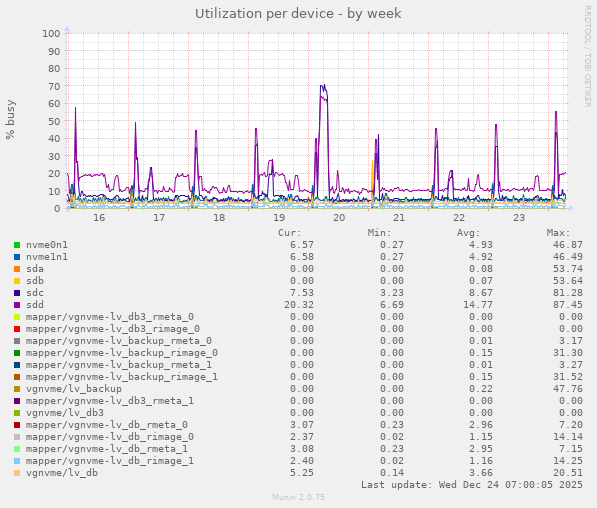Image resolution: width=597 pixels, height=508 pixels.
Task: Click the vgnvme/lv_db legend label
Action: (62, 473)
